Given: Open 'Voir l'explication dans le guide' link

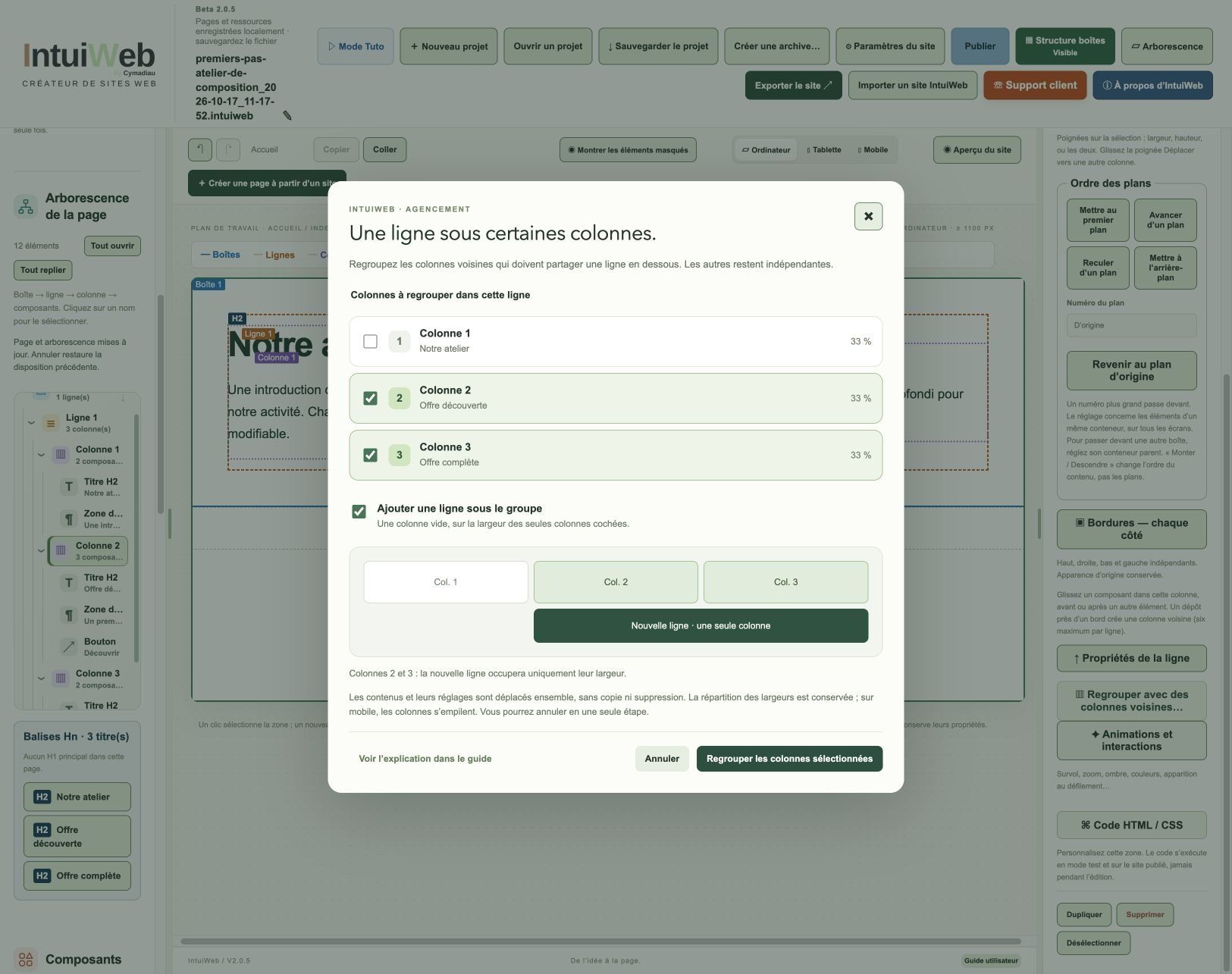Looking at the screenshot, I should tap(425, 759).
